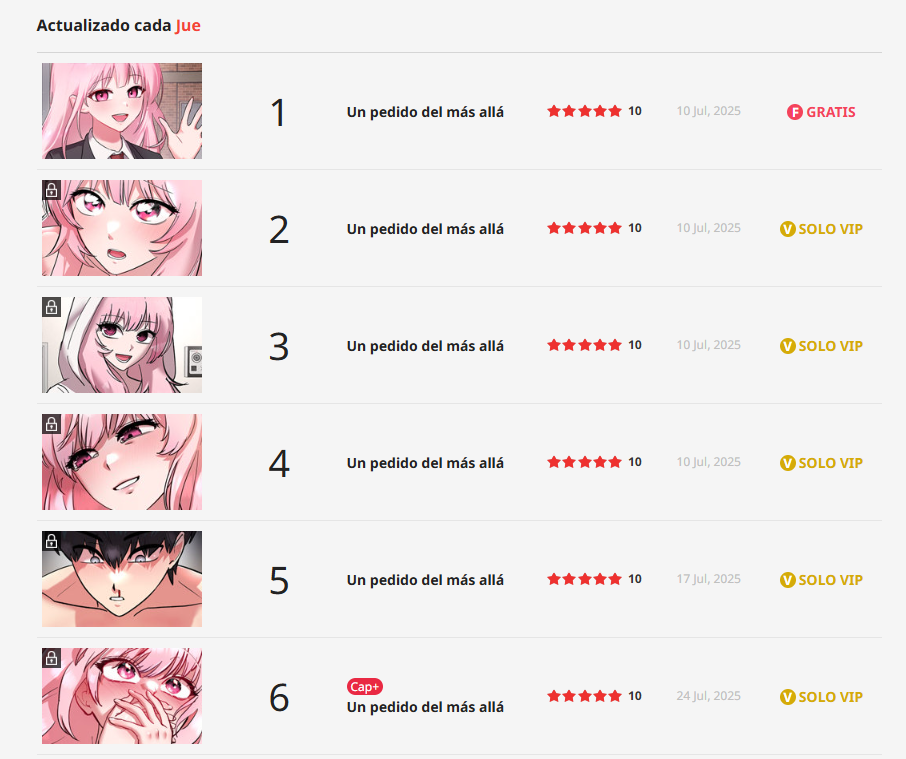The width and height of the screenshot is (906, 759).
Task: Click the lock icon on chapter 6 thumbnail
Action: (x=51, y=658)
